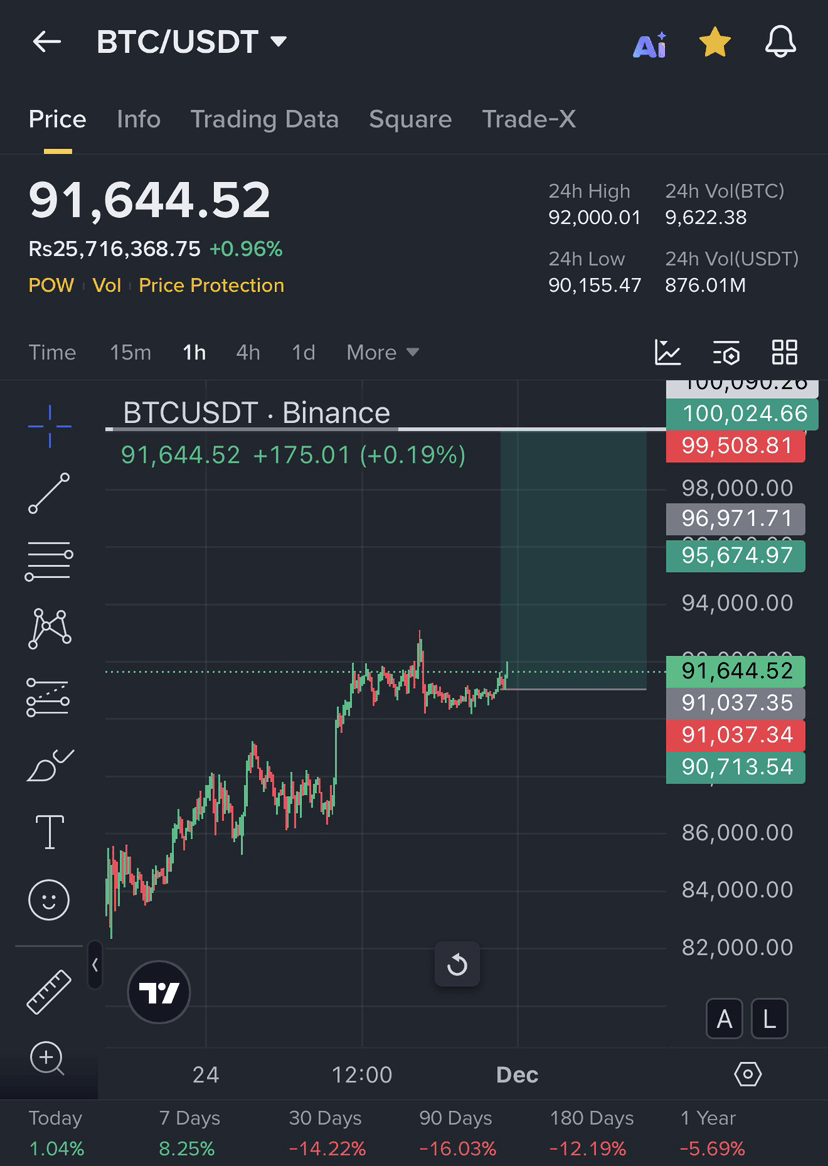Click the Dec label on time axis

(517, 1075)
